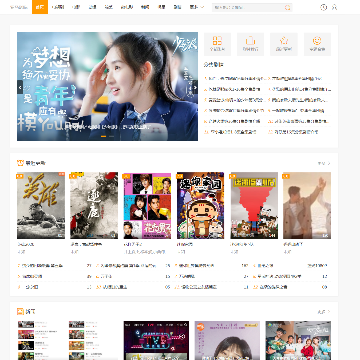Open the purple background girl thumbnail
This screenshot has height=360, width=360.
point(227,340)
